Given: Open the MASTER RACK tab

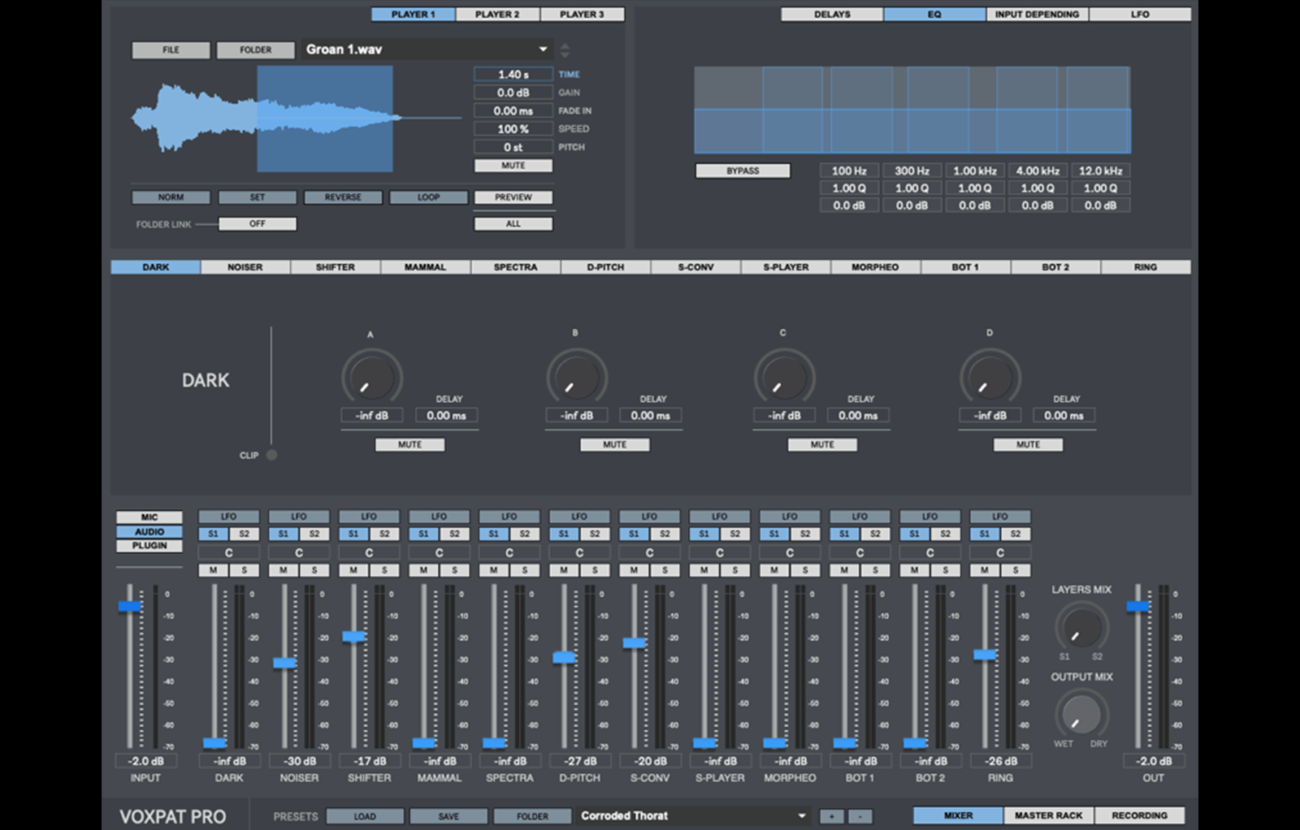Looking at the screenshot, I should (1048, 816).
